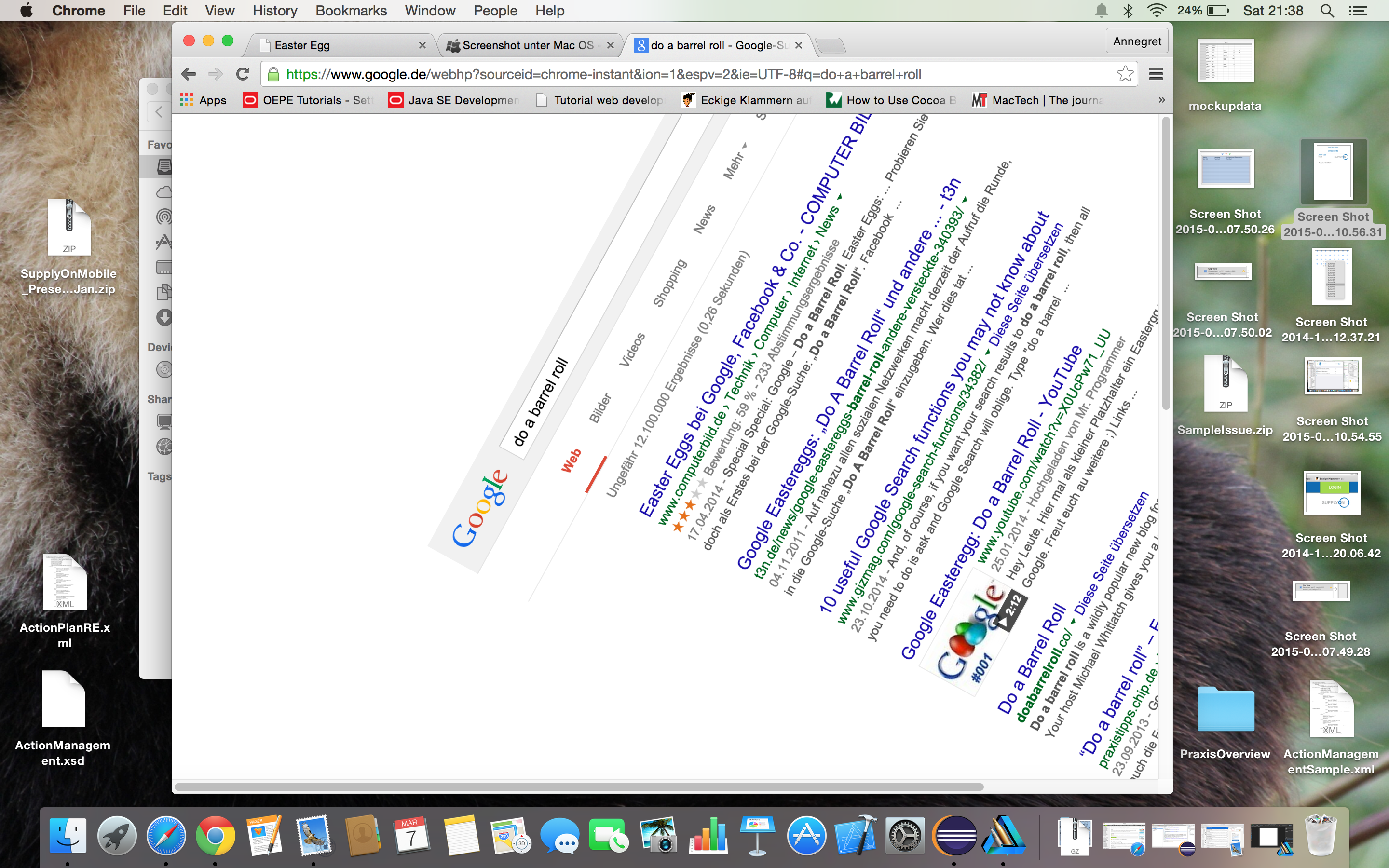Image resolution: width=1389 pixels, height=868 pixels.
Task: Open Xcode from the Dock
Action: [855, 835]
